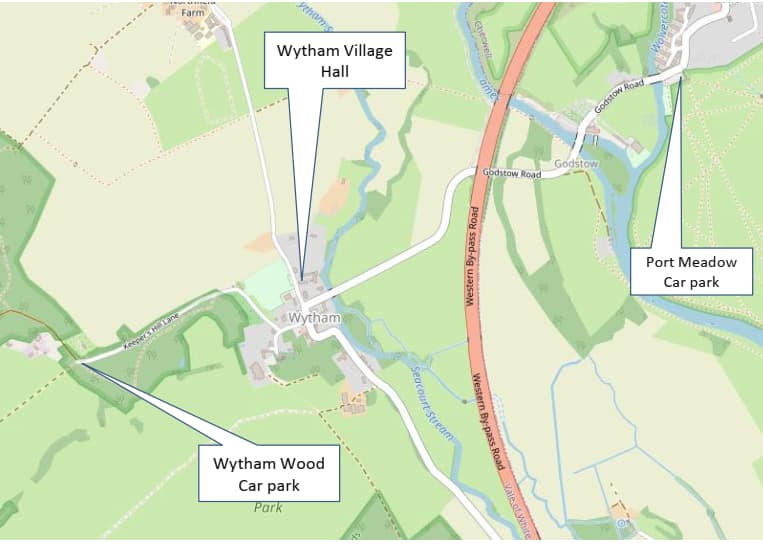
Task: Click the Wytham Village Hall callout box
Action: pos(335,60)
